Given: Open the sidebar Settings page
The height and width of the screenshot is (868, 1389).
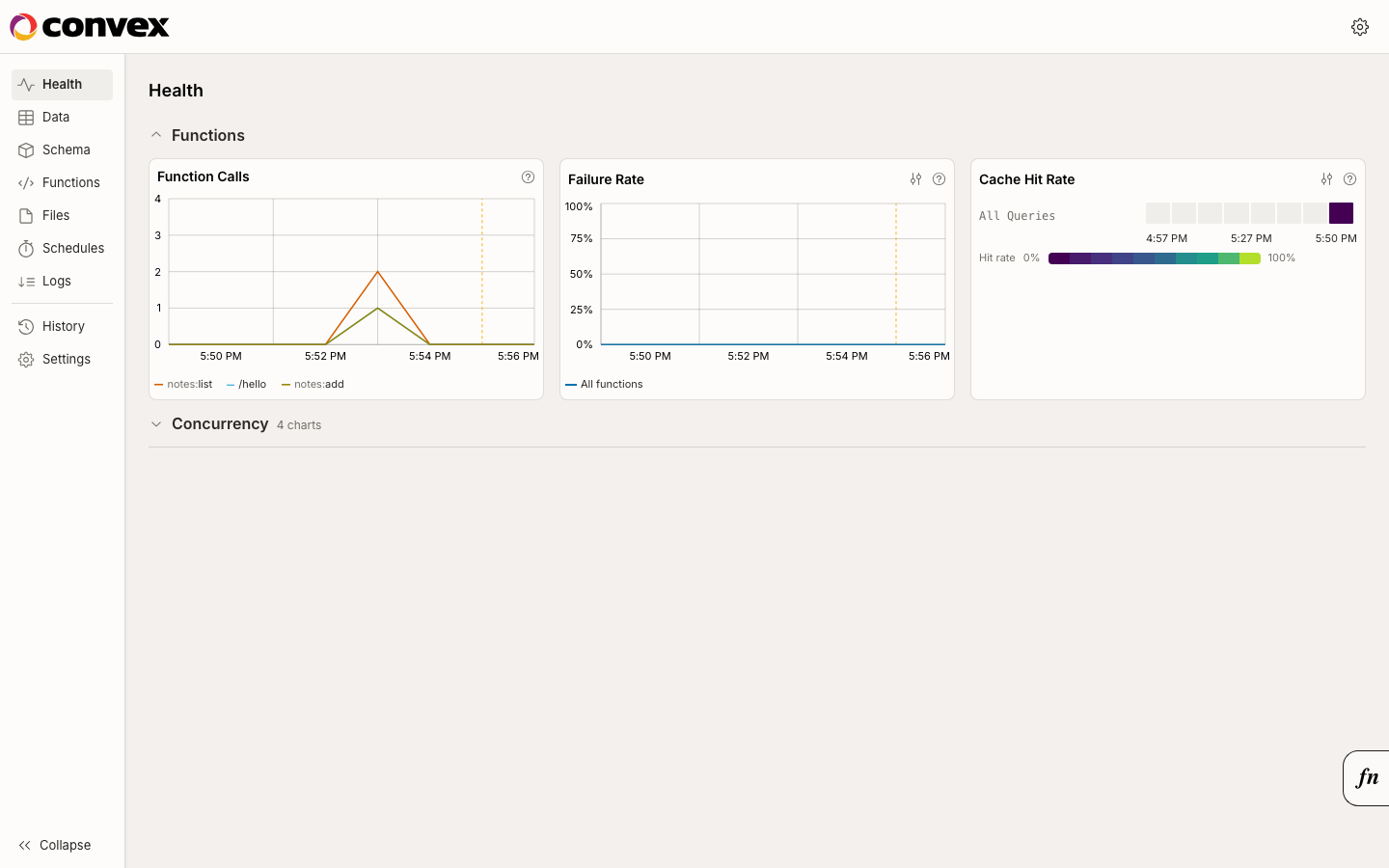Looking at the screenshot, I should pyautogui.click(x=62, y=360).
